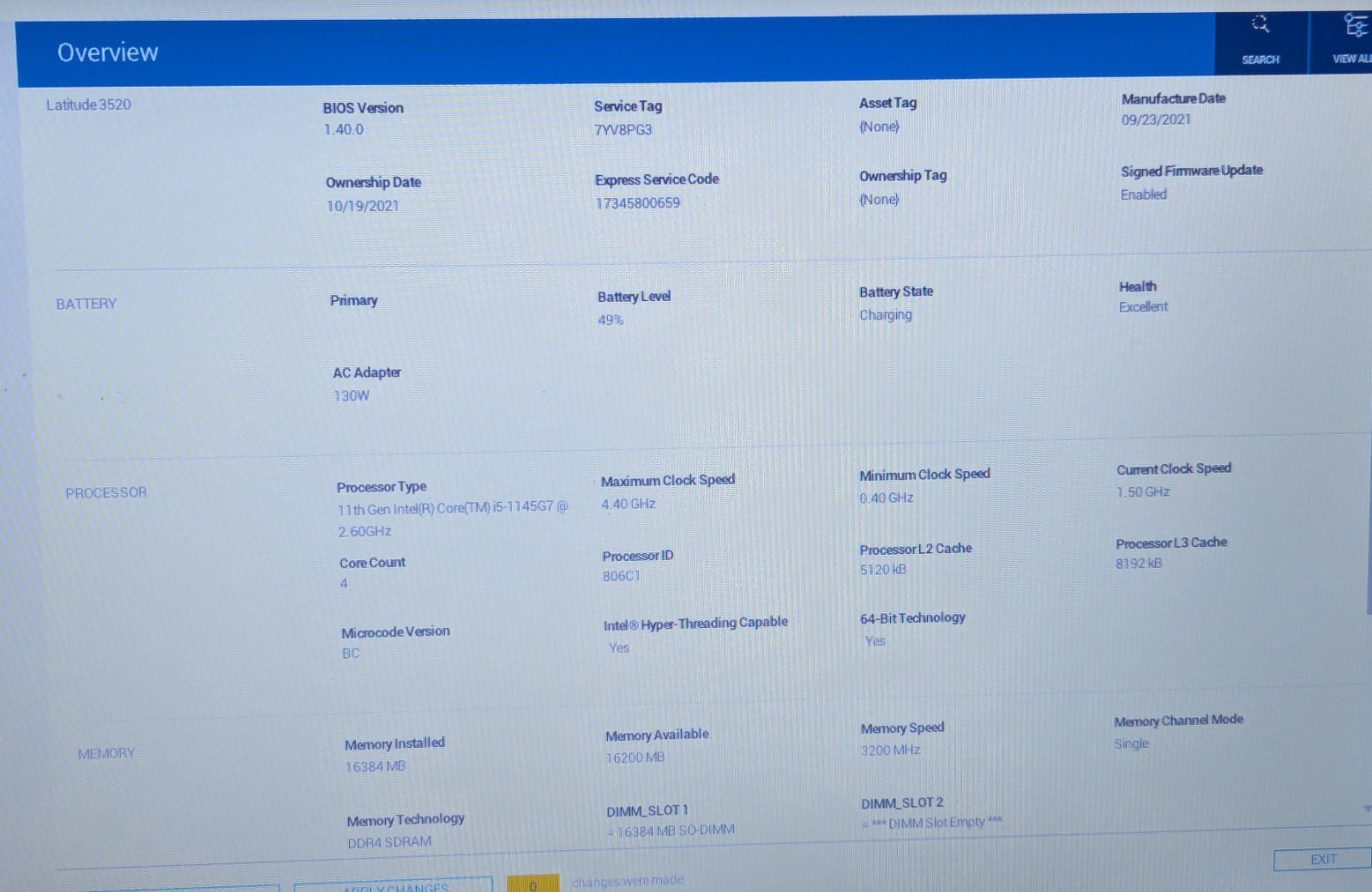Screen dimensions: 1372x892
Task: Click Minimum Clock Speed 0.40 GHz
Action: pos(887,497)
